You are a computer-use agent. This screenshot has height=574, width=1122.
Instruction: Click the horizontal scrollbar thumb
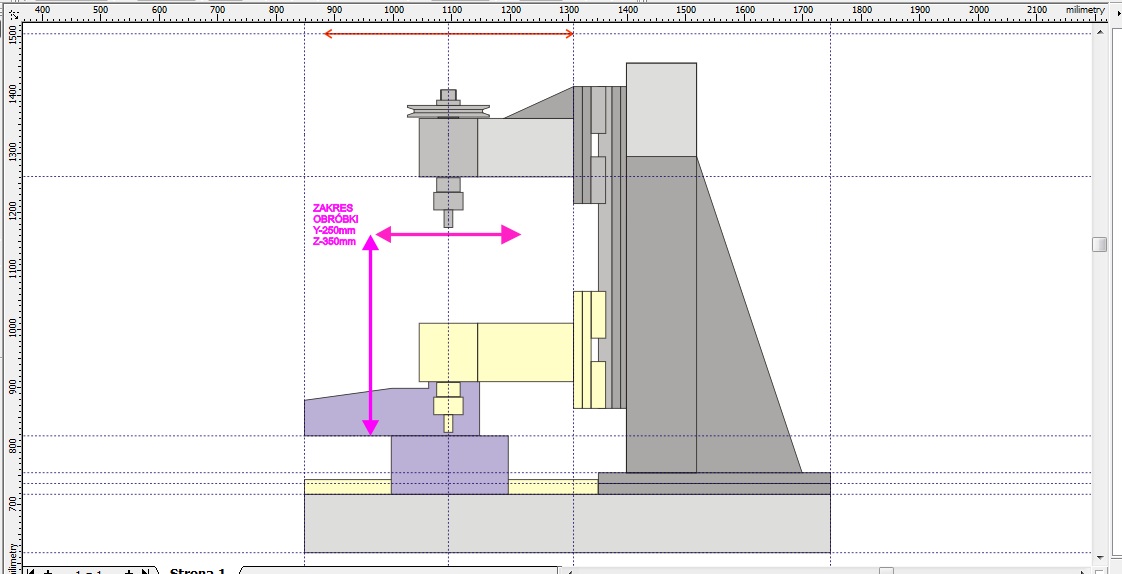[885, 571]
